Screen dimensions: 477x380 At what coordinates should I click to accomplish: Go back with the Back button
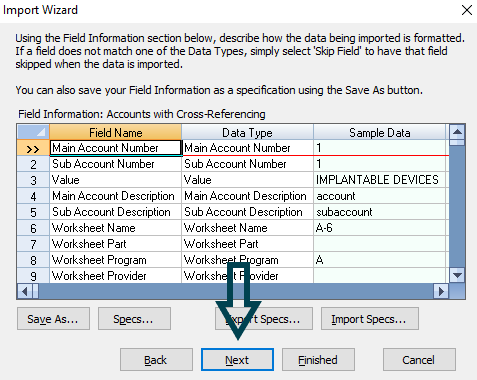click(156, 360)
